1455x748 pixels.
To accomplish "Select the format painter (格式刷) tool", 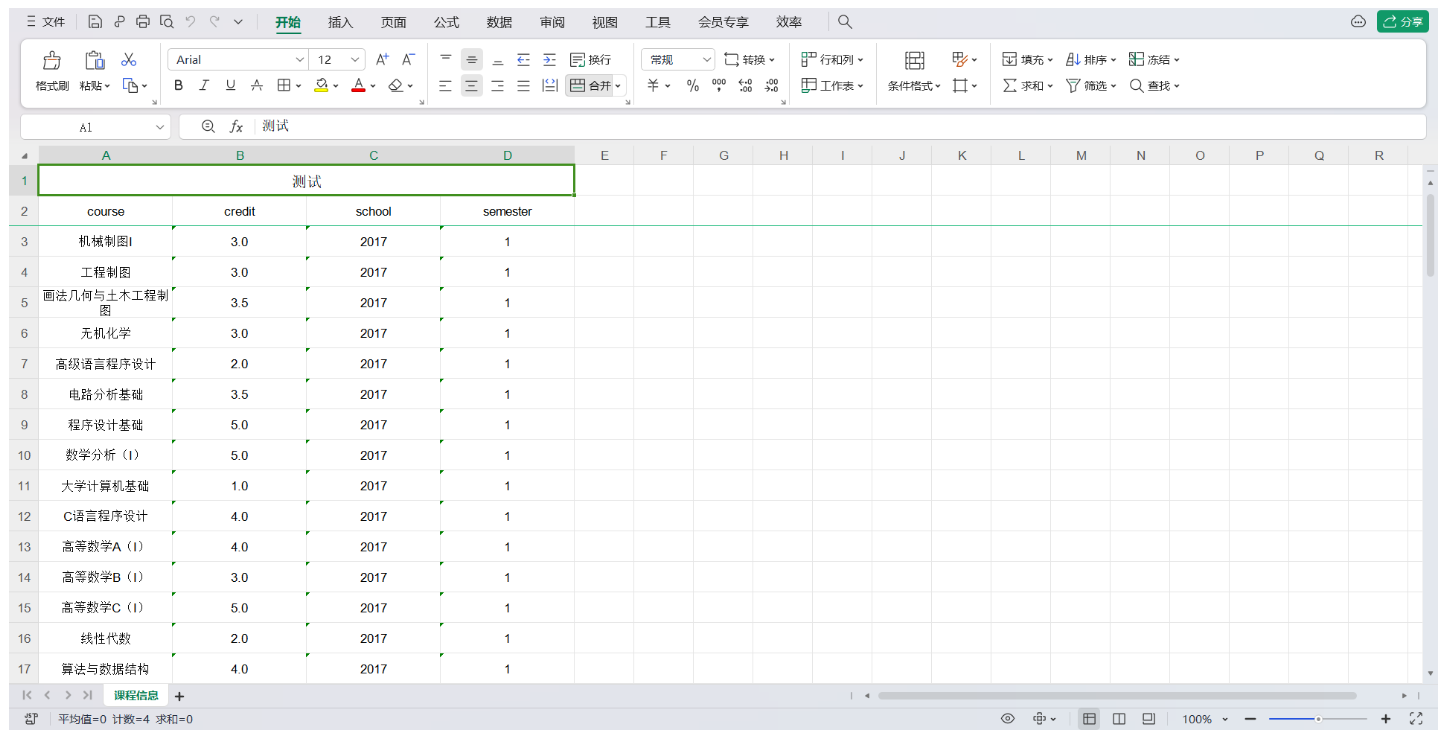I will (52, 72).
